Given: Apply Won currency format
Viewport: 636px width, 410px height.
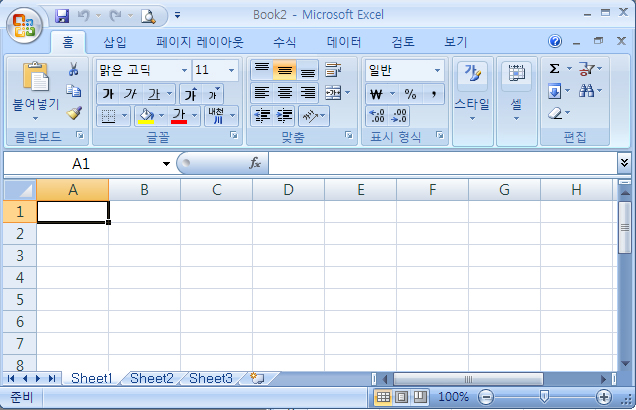Looking at the screenshot, I should (376, 94).
